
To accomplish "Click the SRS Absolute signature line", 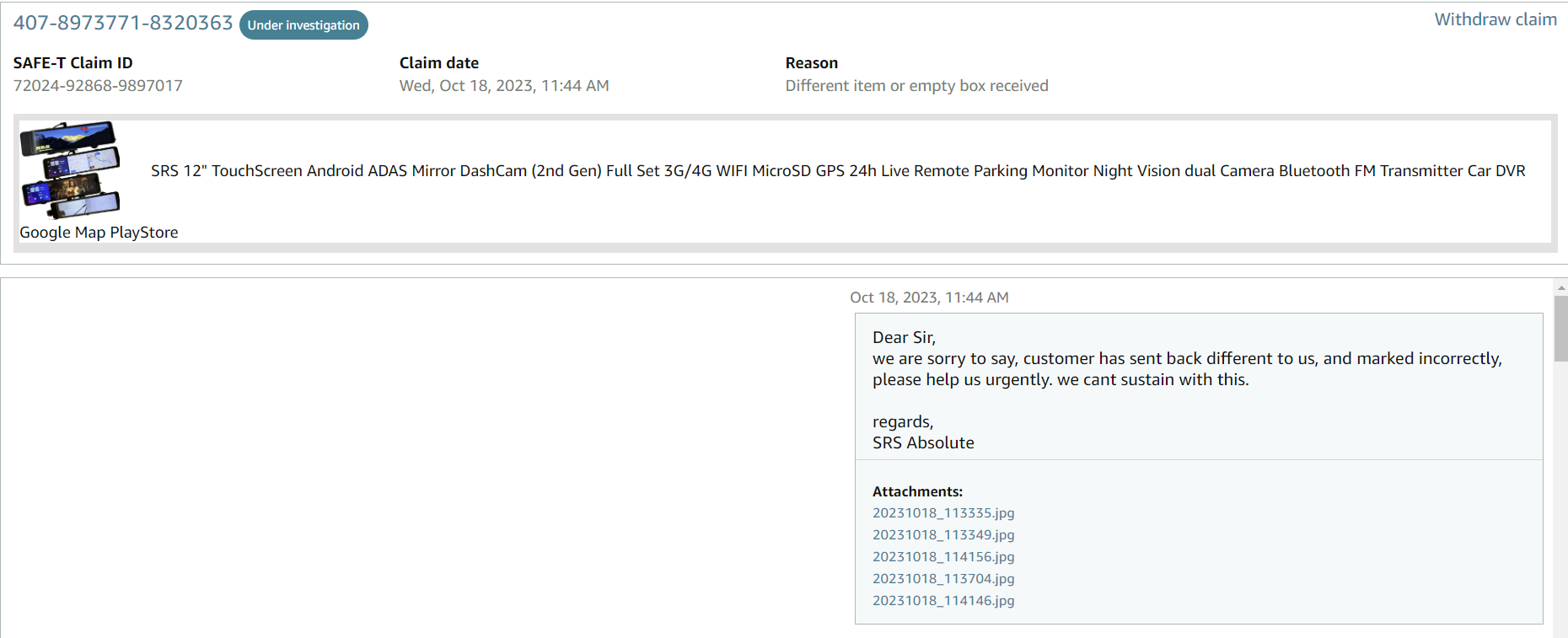I will click(923, 443).
